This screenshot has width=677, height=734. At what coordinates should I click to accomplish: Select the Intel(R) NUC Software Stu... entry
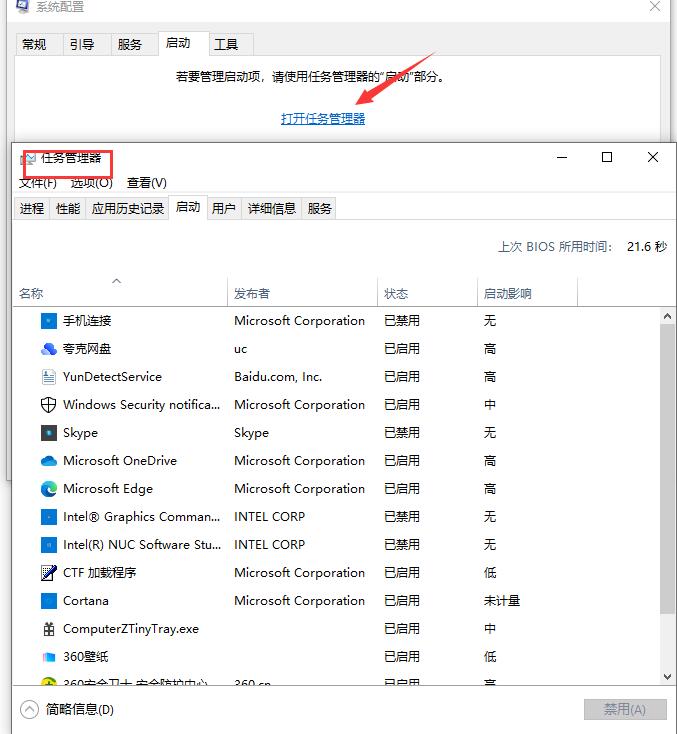tap(142, 545)
